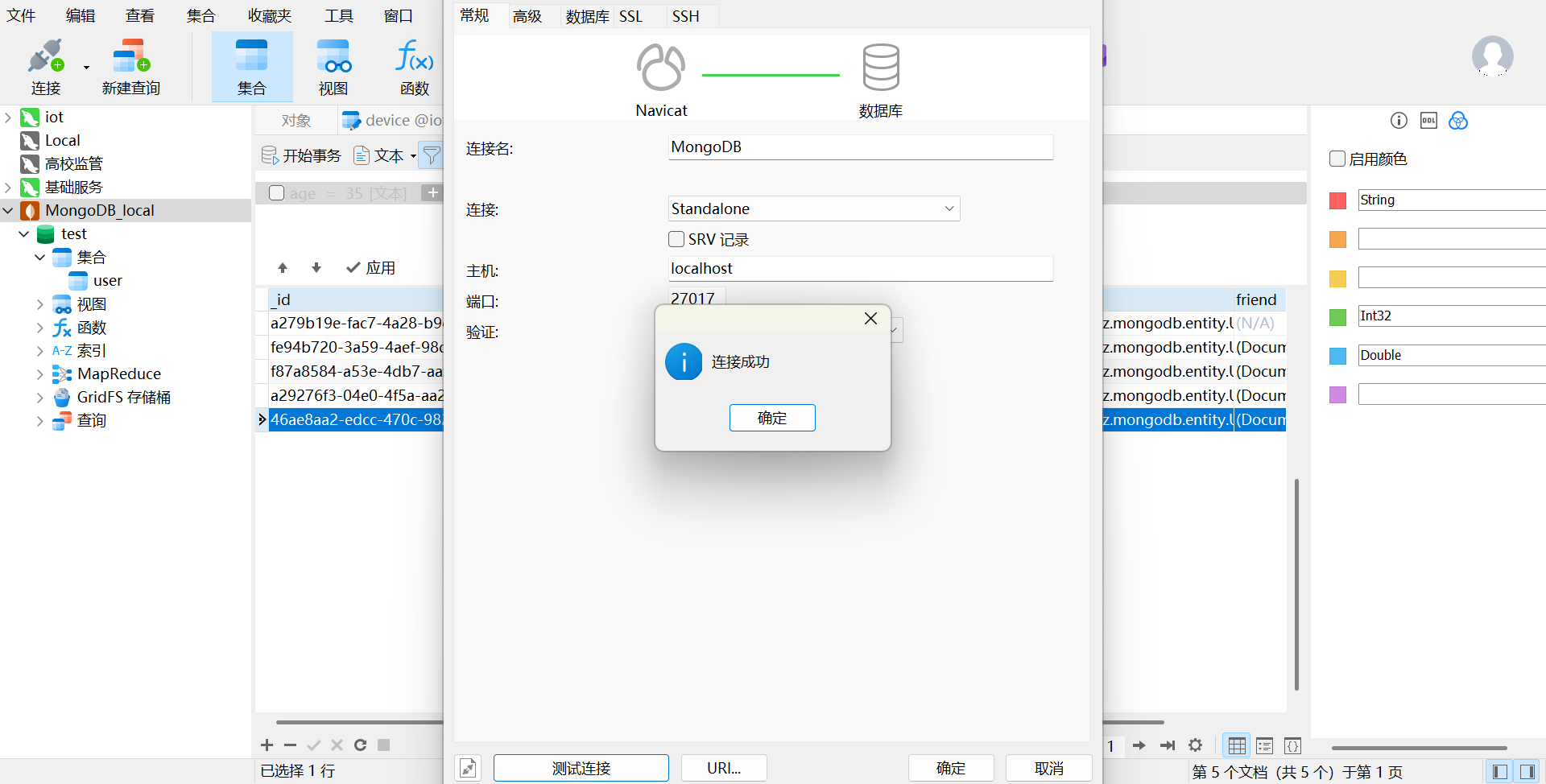Open the Standalone connection type dropdown

coord(814,208)
